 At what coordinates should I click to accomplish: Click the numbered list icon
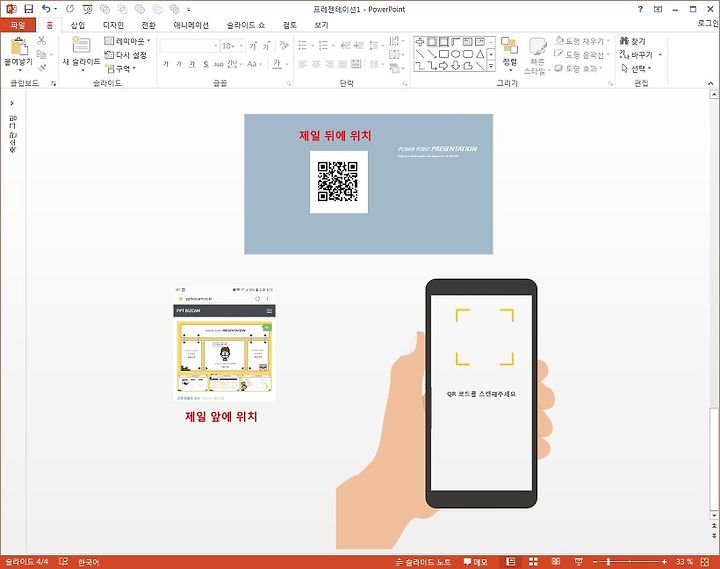323,45
